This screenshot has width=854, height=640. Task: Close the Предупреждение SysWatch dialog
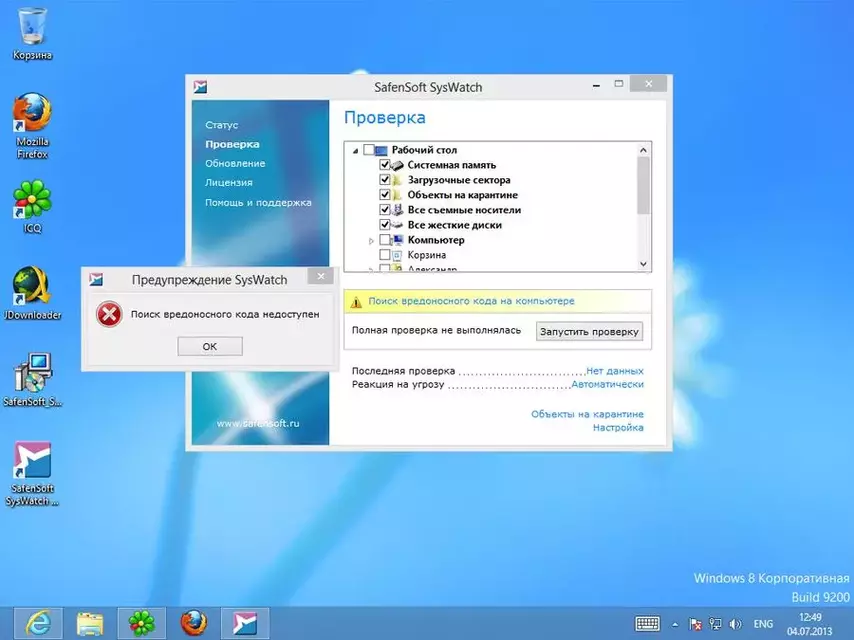[x=321, y=276]
